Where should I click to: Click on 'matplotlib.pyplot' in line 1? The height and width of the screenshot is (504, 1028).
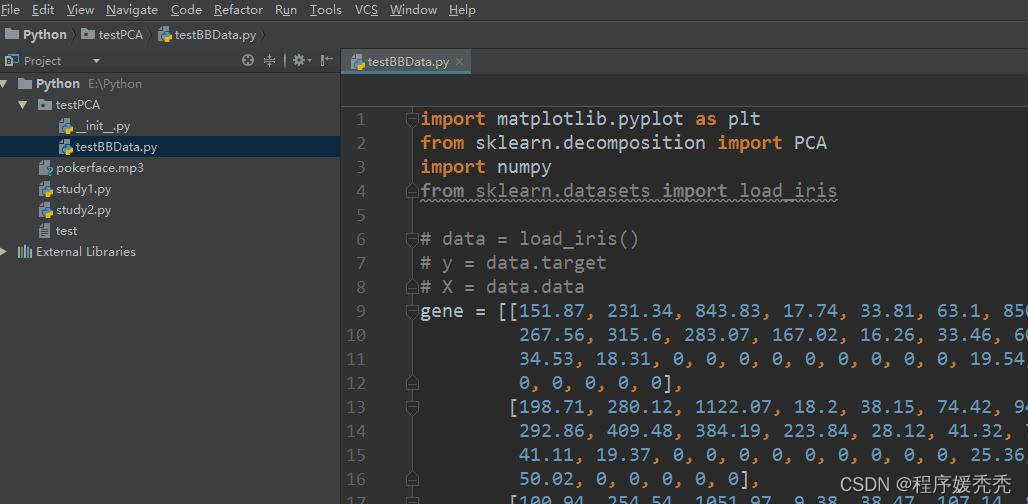click(590, 119)
